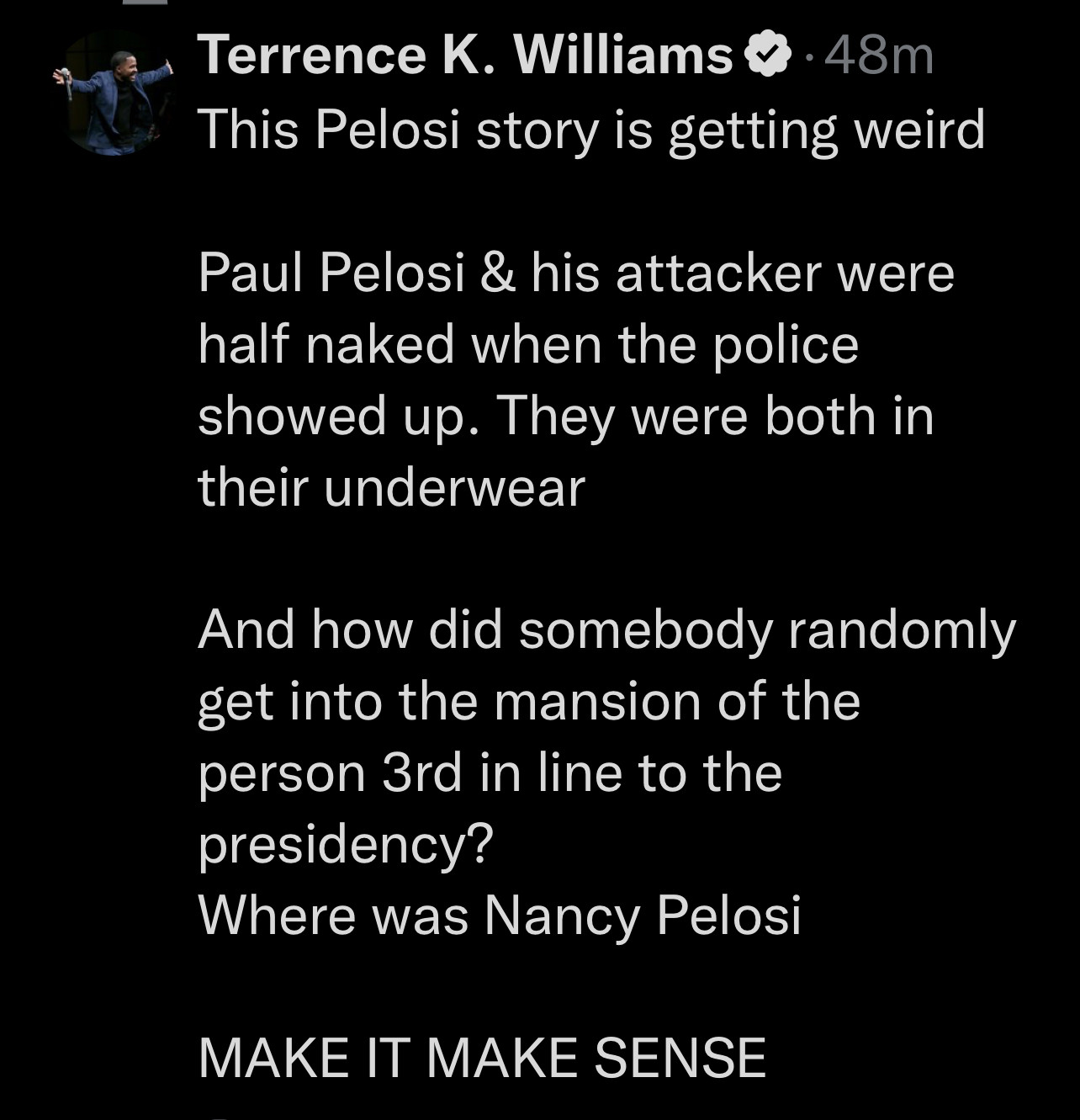Viewport: 1080px width, 1120px height.
Task: Click the line "their underwear"
Action: (391, 487)
